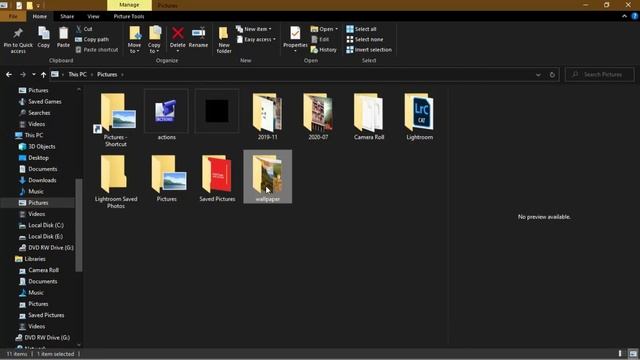The height and width of the screenshot is (360, 640).
Task: Click Select all
Action: (361, 29)
